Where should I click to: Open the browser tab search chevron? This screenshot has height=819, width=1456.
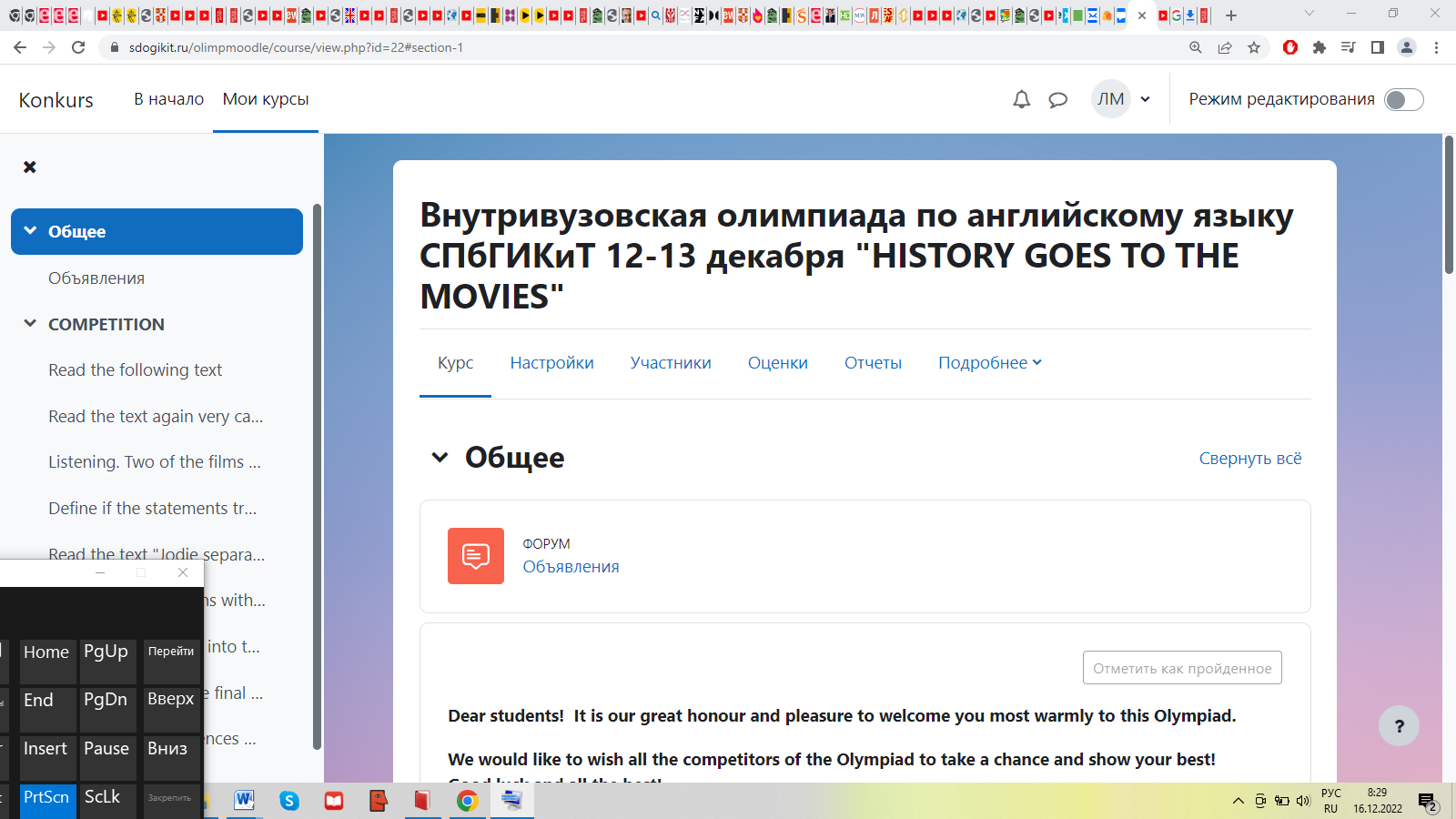[x=1309, y=14]
